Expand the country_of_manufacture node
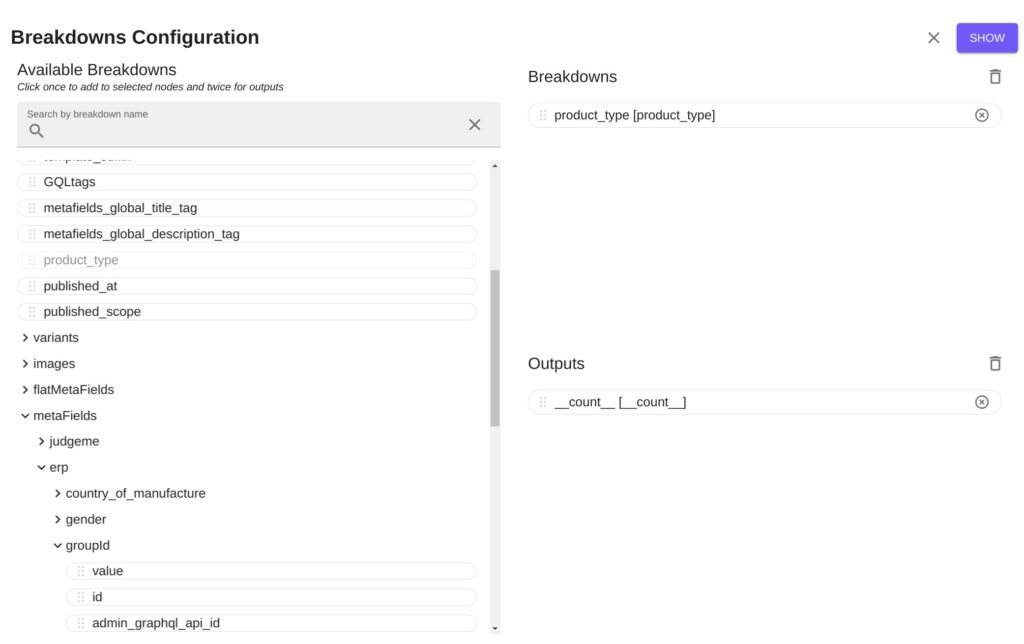The width and height of the screenshot is (1024, 644). pos(57,494)
